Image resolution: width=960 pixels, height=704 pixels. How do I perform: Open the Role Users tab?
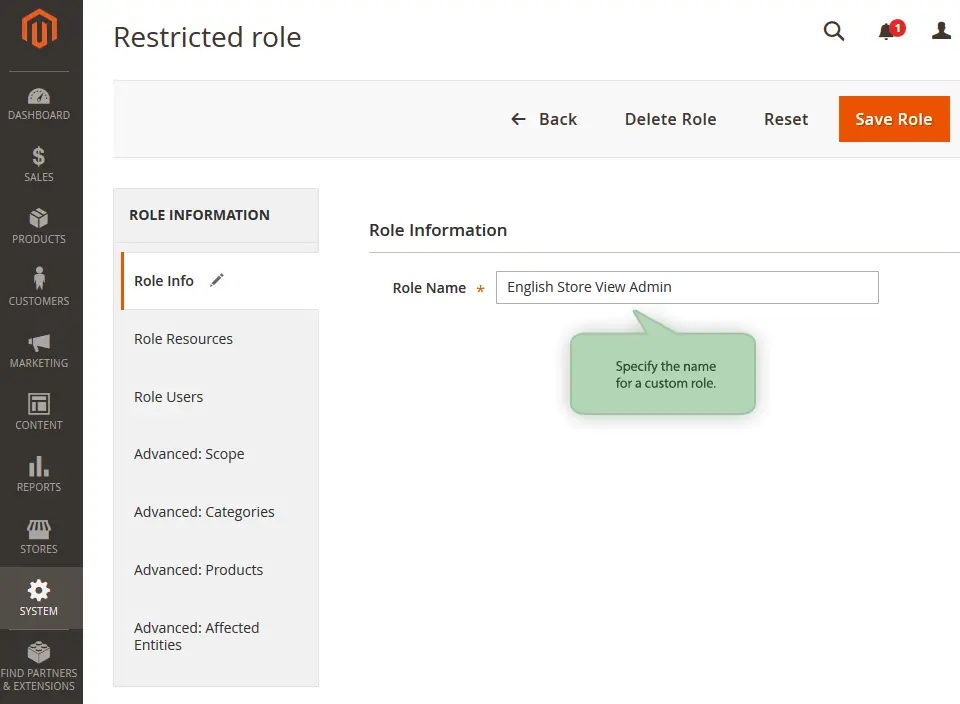coord(168,397)
